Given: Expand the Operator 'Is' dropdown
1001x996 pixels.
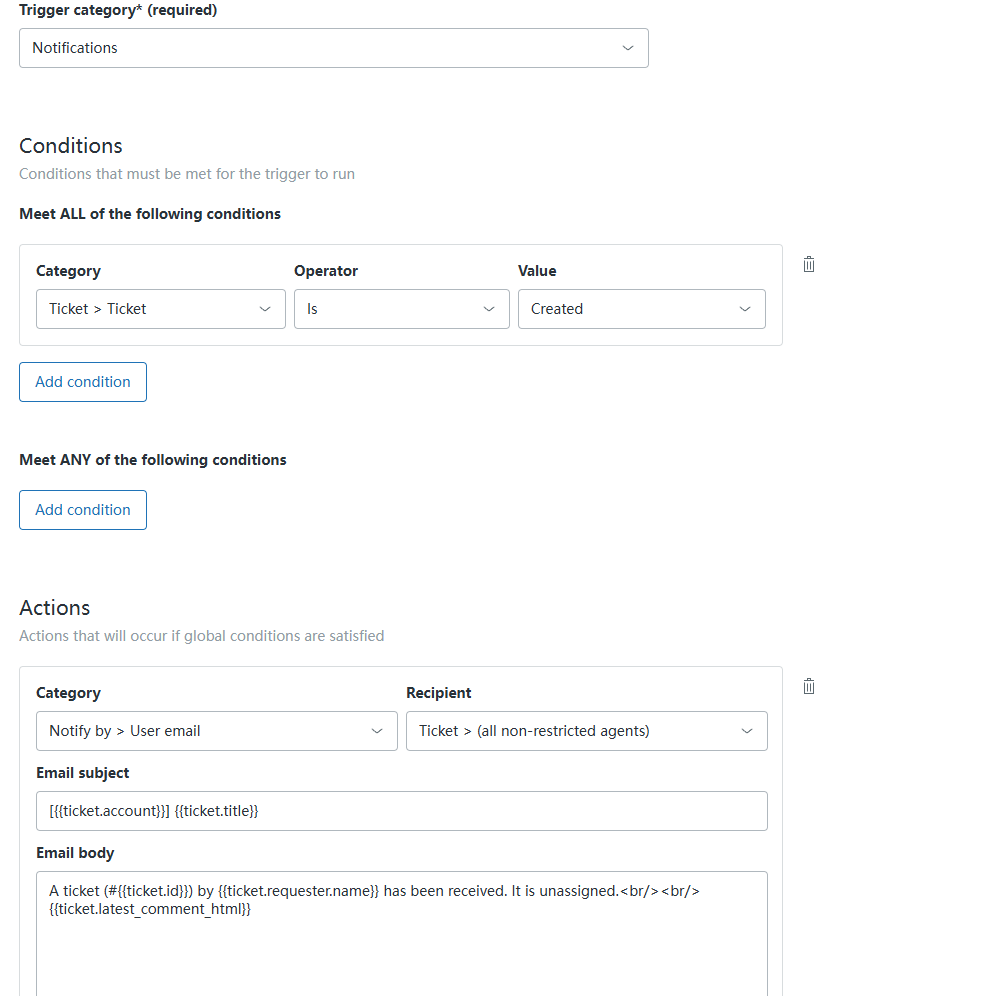Looking at the screenshot, I should pos(390,309).
